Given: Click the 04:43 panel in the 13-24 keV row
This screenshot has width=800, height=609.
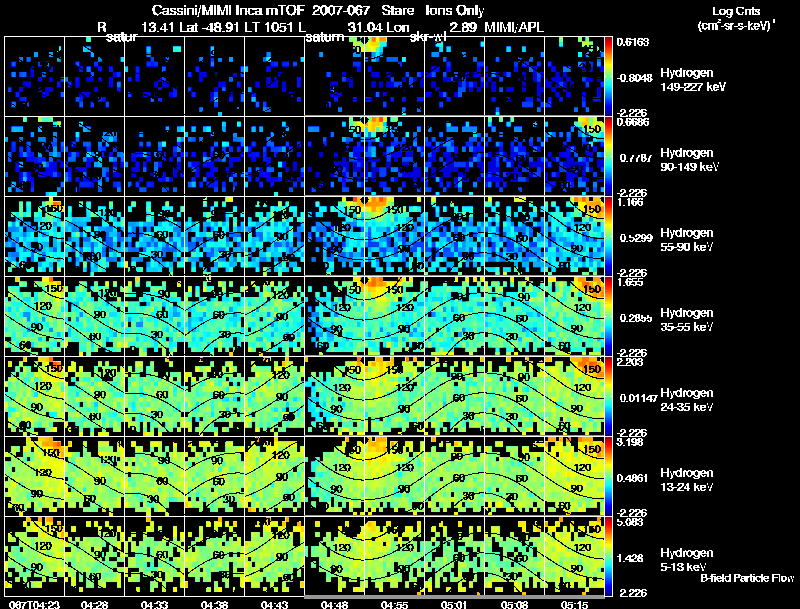Looking at the screenshot, I should click(x=274, y=476).
